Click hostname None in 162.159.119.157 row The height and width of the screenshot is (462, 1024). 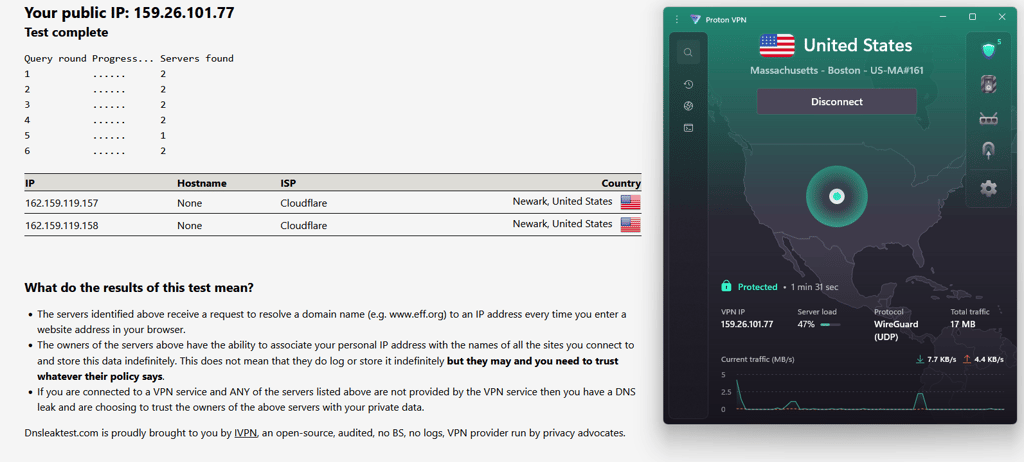tap(189, 203)
